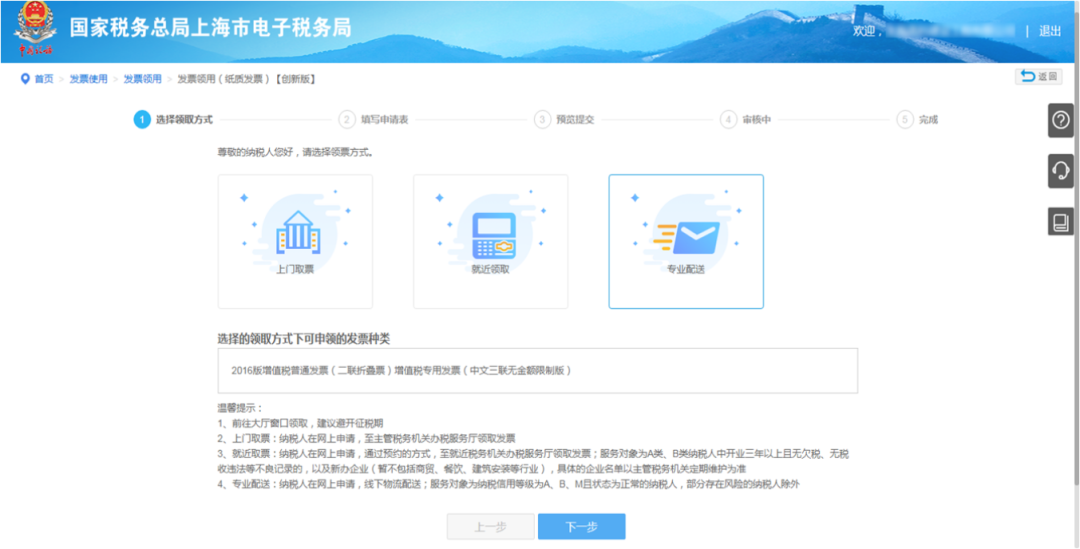Select the 专业配送 option card
The image size is (1080, 549).
pos(686,241)
